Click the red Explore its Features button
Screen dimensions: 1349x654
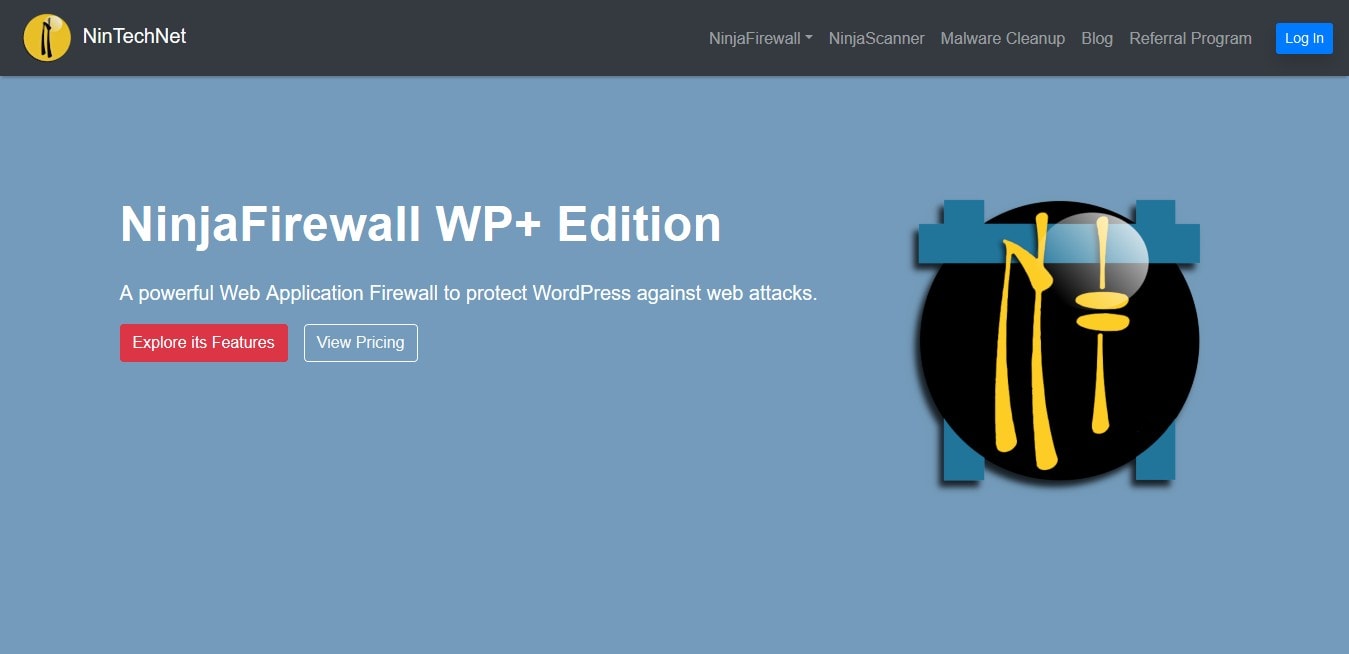coord(204,343)
